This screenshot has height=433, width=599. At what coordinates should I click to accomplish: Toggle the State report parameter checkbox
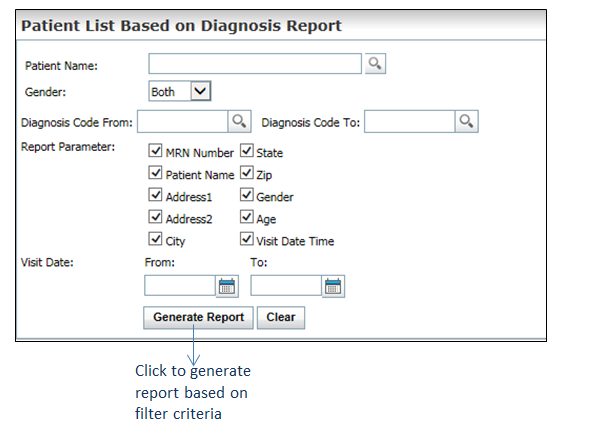coord(247,151)
